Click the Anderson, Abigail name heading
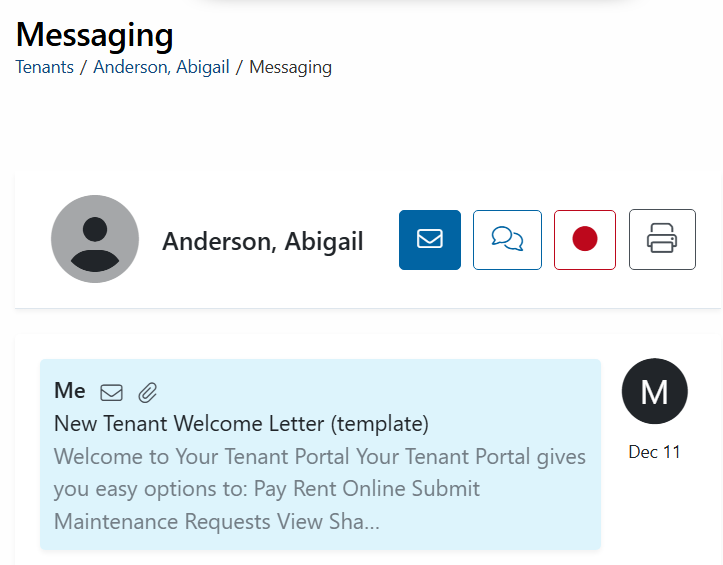The image size is (723, 565). tap(263, 241)
